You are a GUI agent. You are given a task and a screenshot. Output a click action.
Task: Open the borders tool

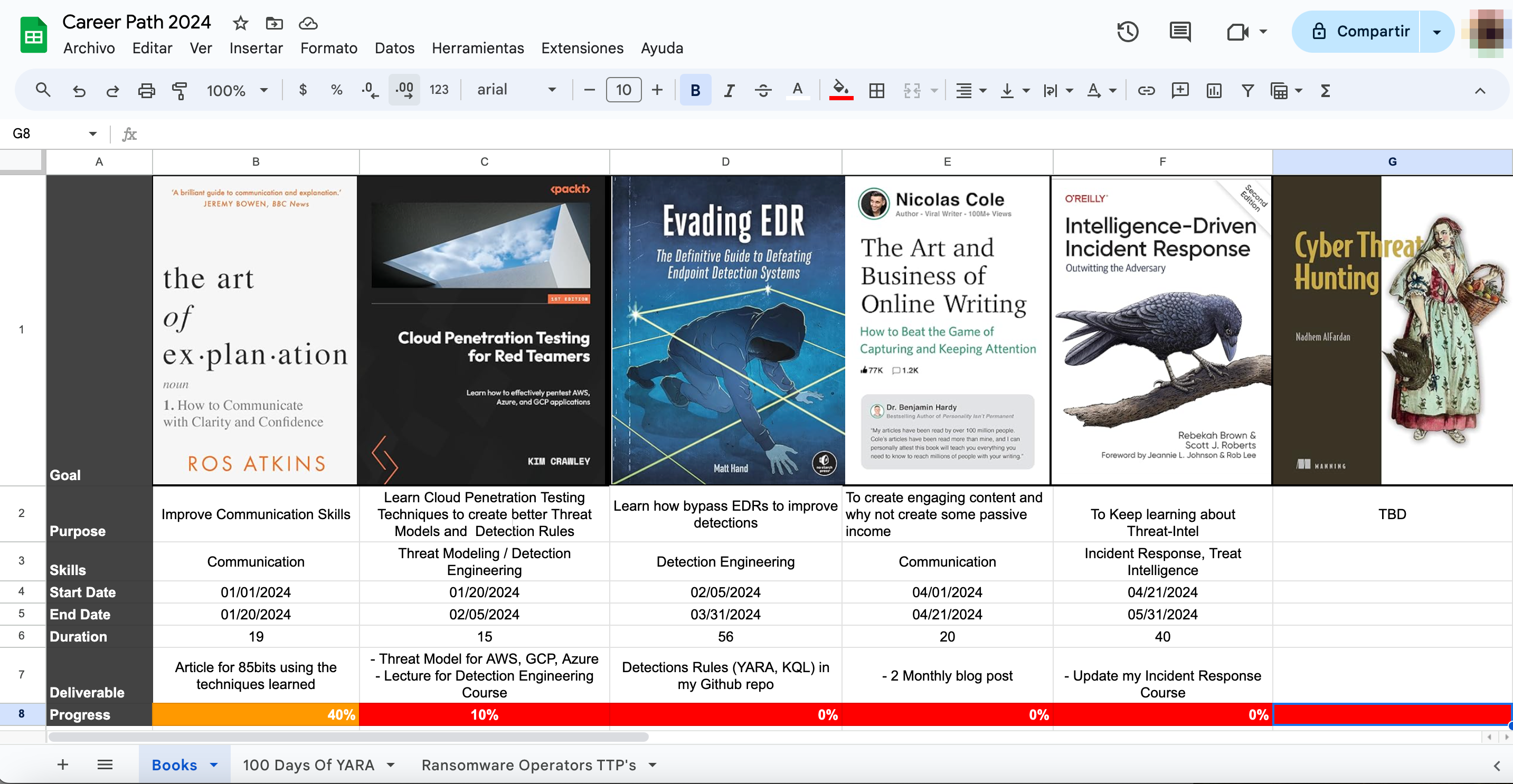pos(876,90)
